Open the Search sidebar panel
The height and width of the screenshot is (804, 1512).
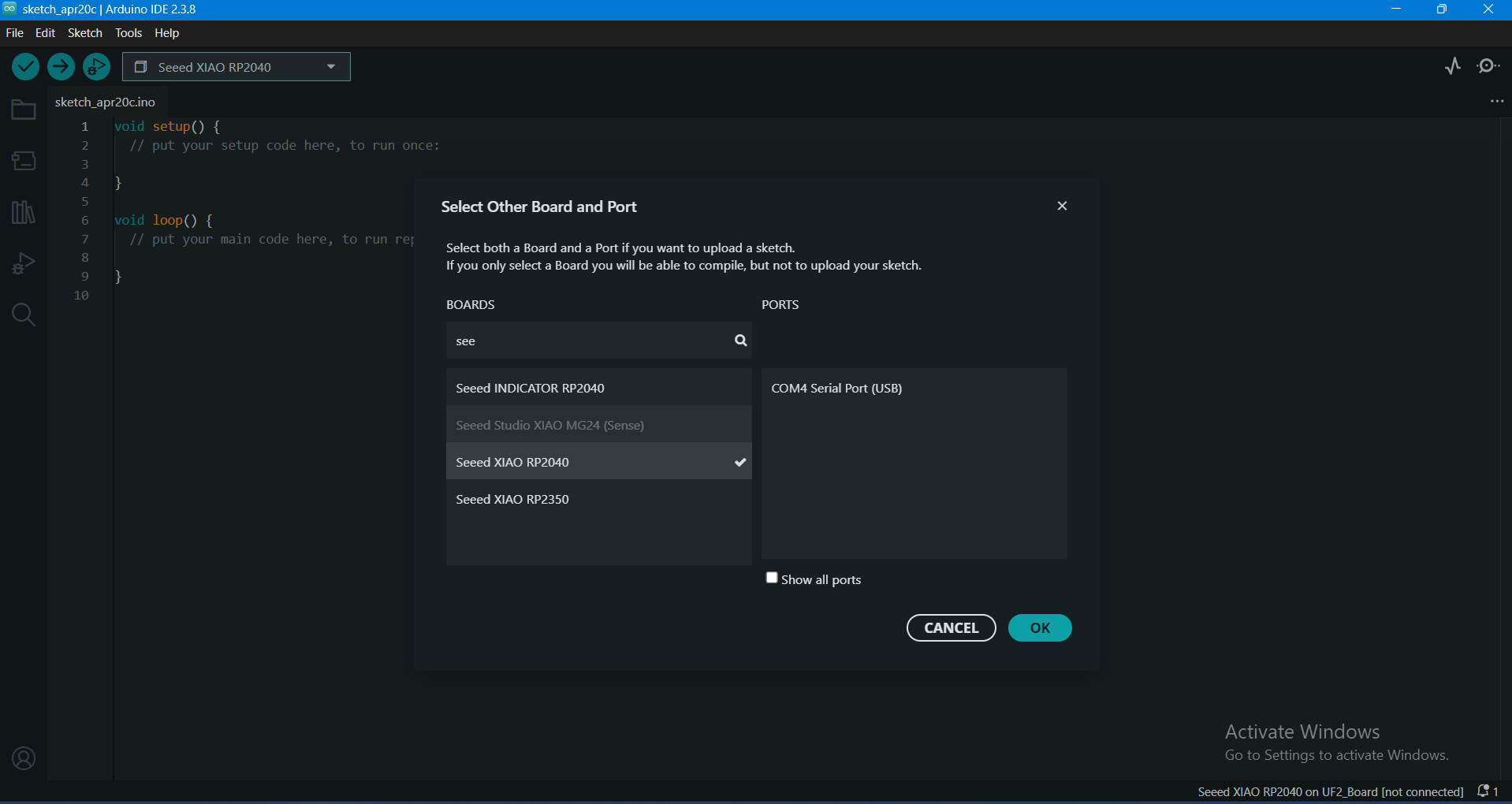point(24,315)
